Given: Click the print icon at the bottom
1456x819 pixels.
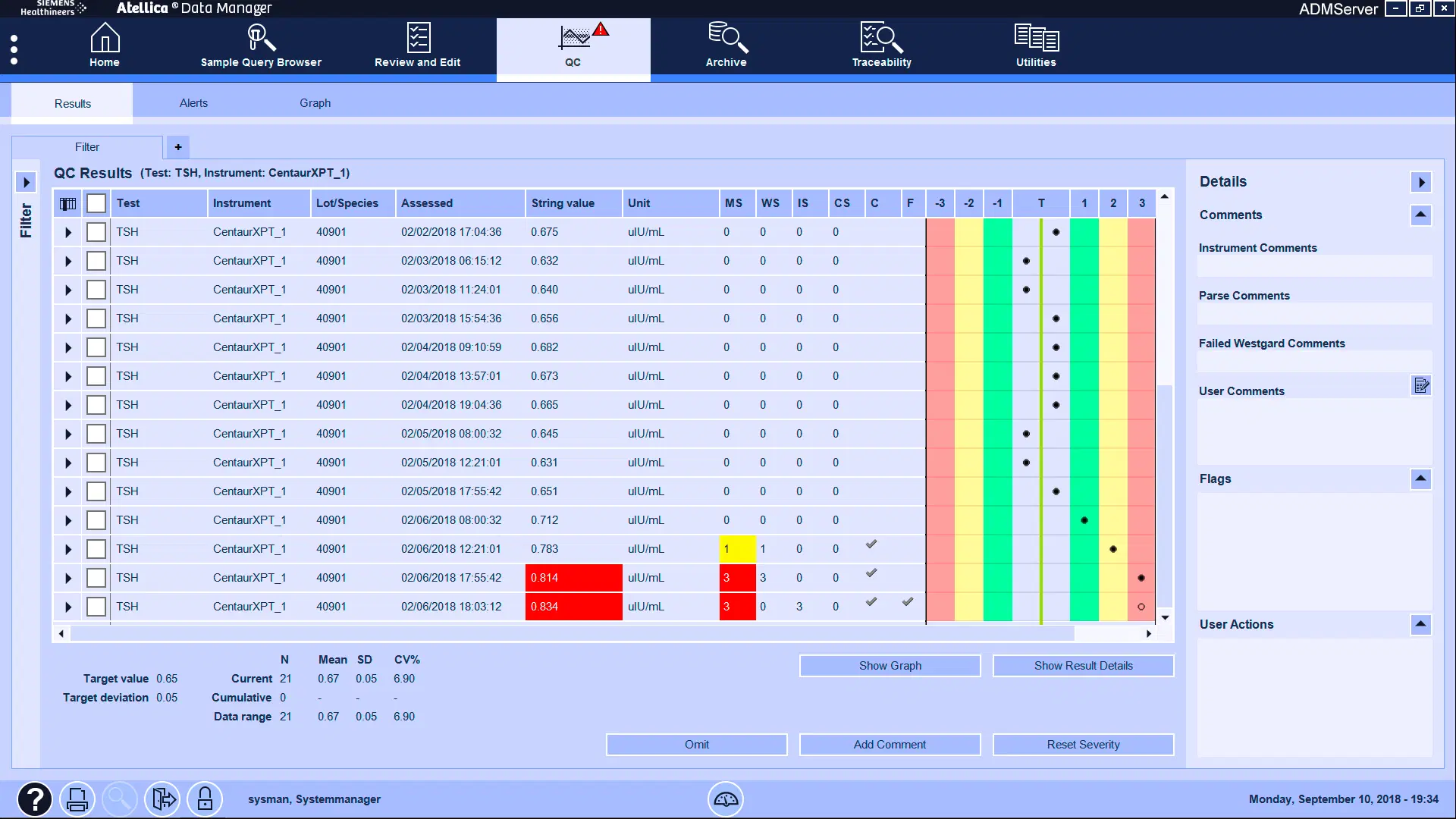Looking at the screenshot, I should 77,799.
